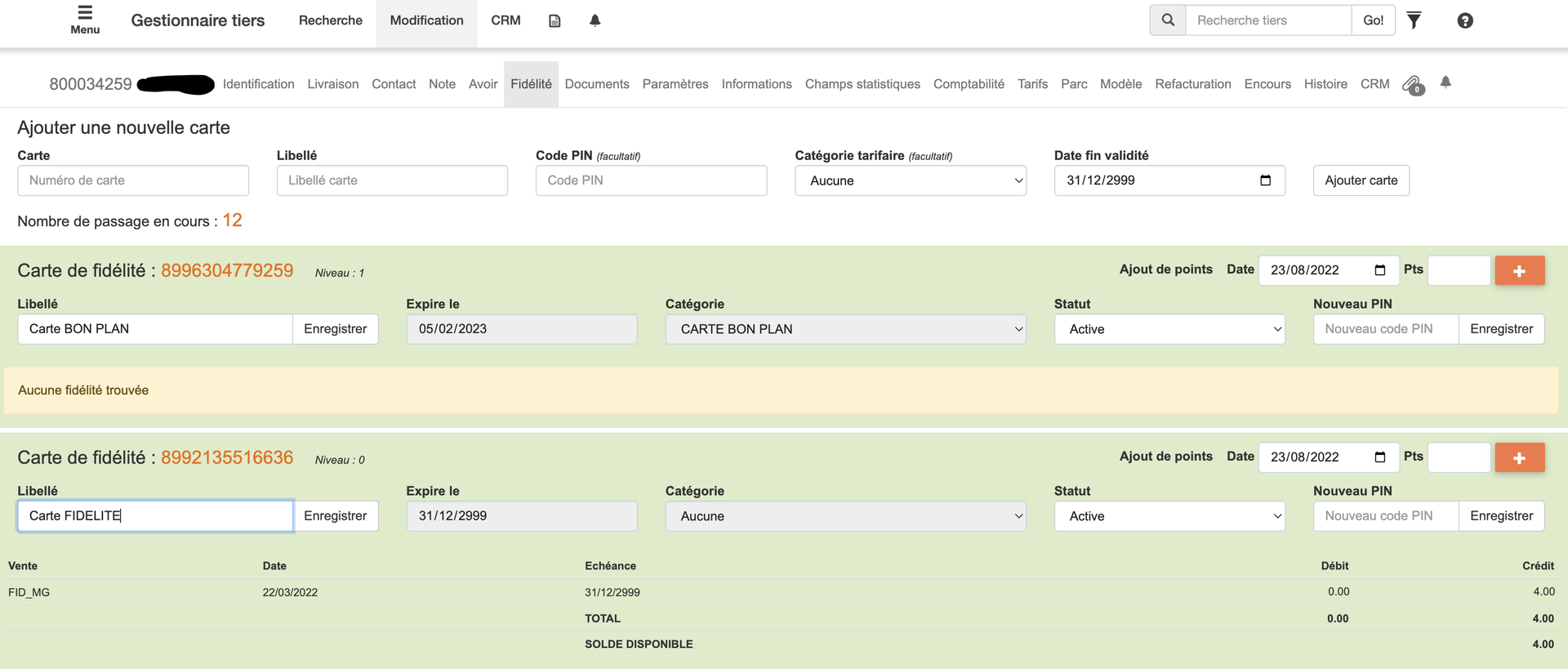Focus Nouveau code PIN field for Carte FIDELITE

coord(1386,516)
